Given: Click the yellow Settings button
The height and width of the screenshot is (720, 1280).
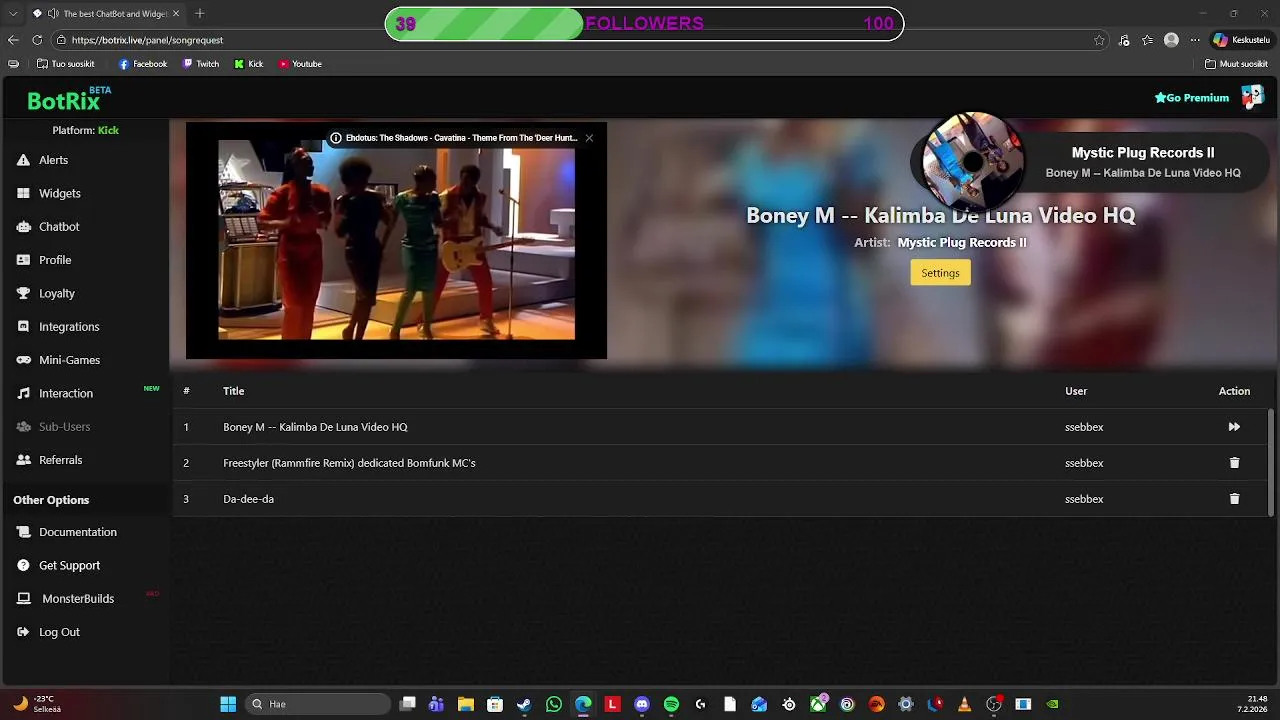Looking at the screenshot, I should pos(940,273).
